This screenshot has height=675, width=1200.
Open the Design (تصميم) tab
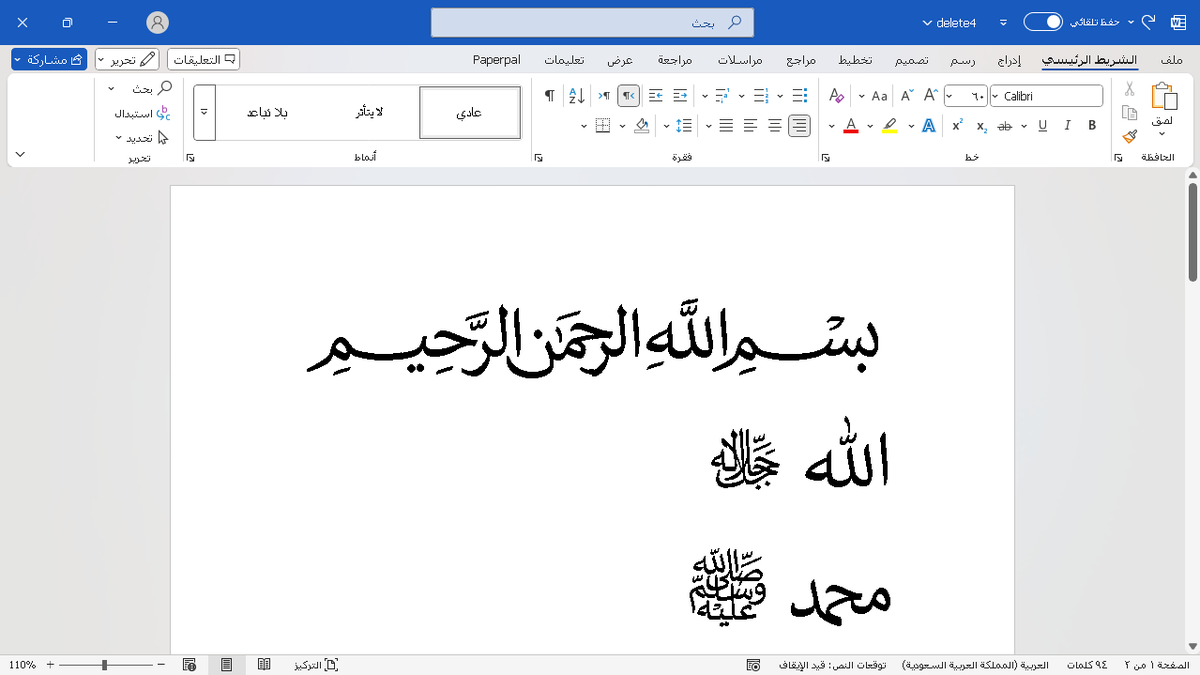(911, 60)
